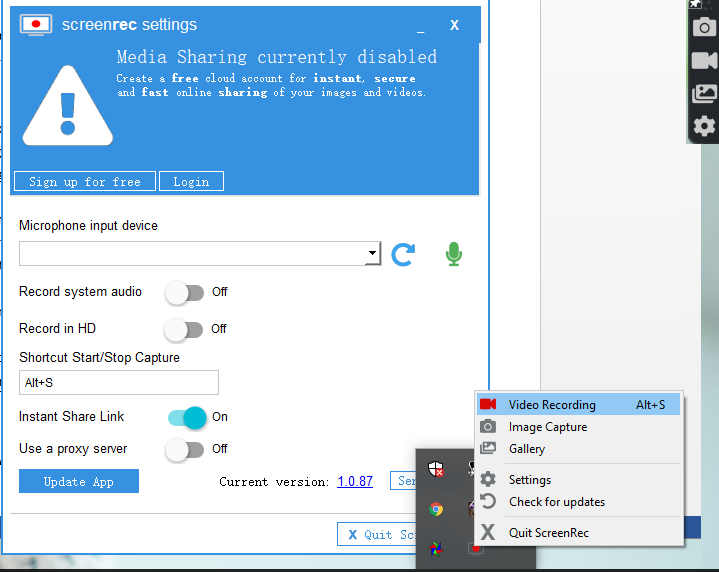The image size is (719, 572).
Task: Enable the Record in HD switch
Action: tap(184, 330)
